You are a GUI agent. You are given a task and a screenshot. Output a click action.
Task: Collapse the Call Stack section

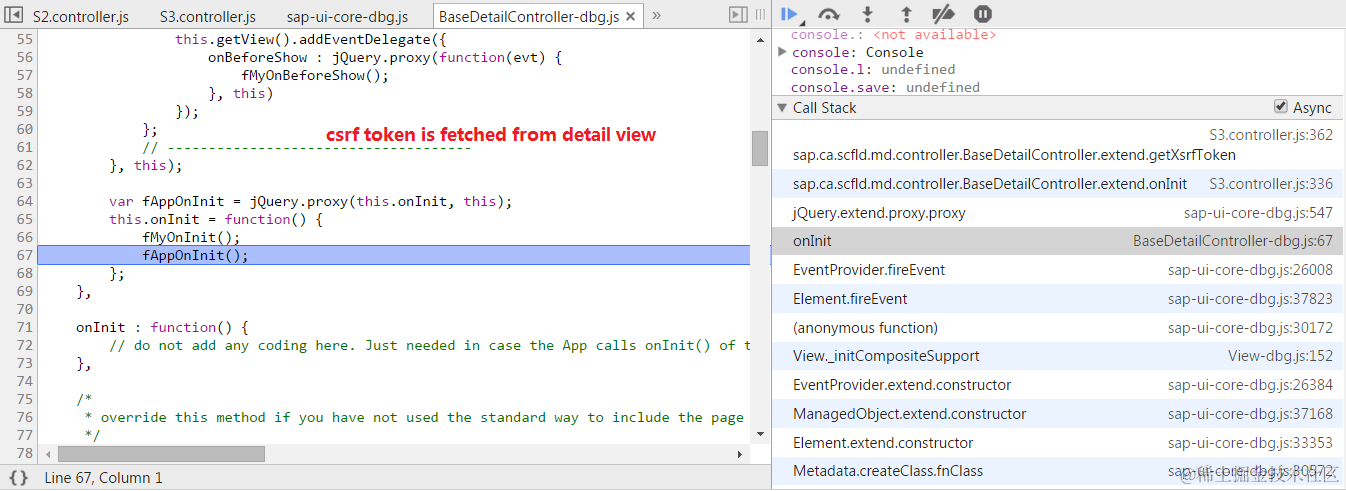point(782,108)
